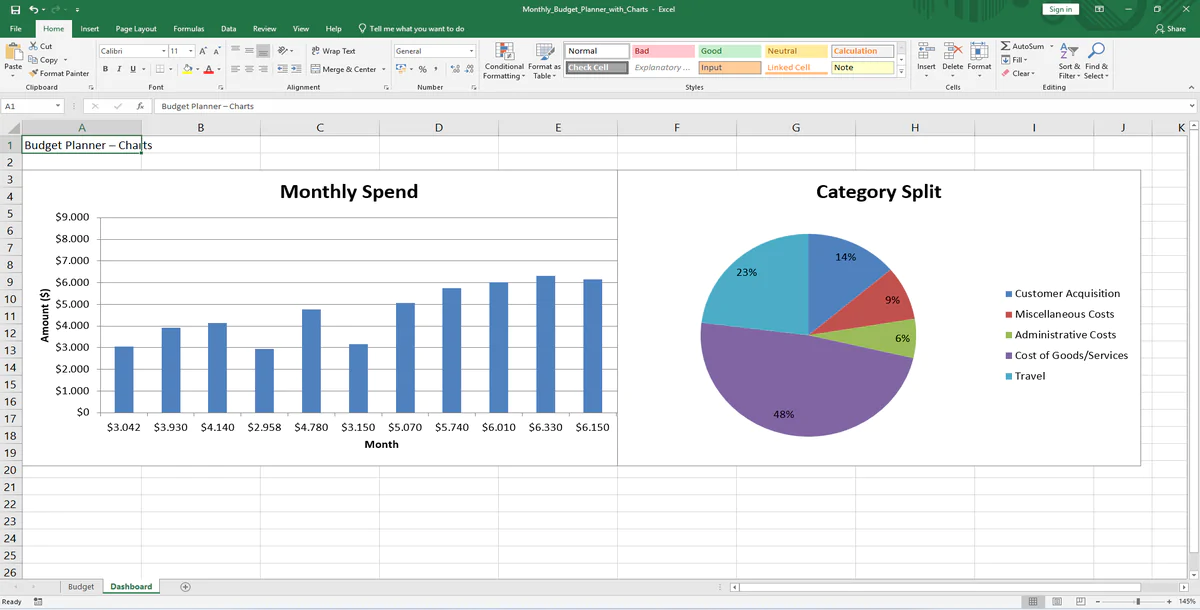This screenshot has height=610, width=1200.
Task: Click the Increase Decimal icon
Action: point(454,69)
